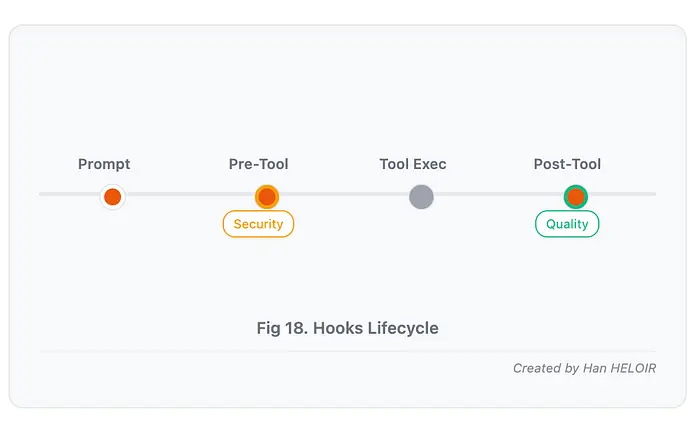
Task: Click the Pre-Tool stage label
Action: coord(258,164)
